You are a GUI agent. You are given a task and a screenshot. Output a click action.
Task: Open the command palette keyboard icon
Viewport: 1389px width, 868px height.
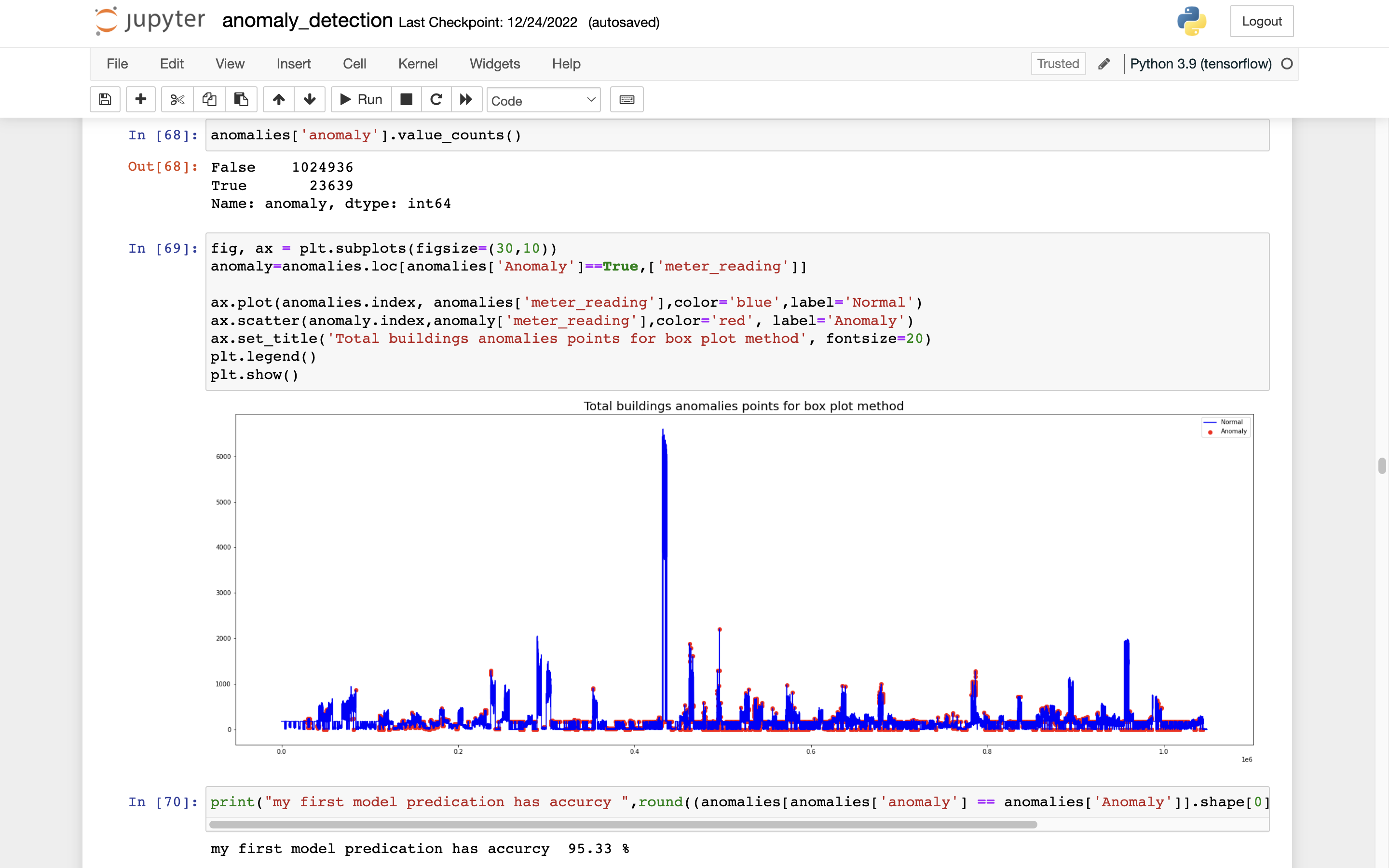coord(626,99)
